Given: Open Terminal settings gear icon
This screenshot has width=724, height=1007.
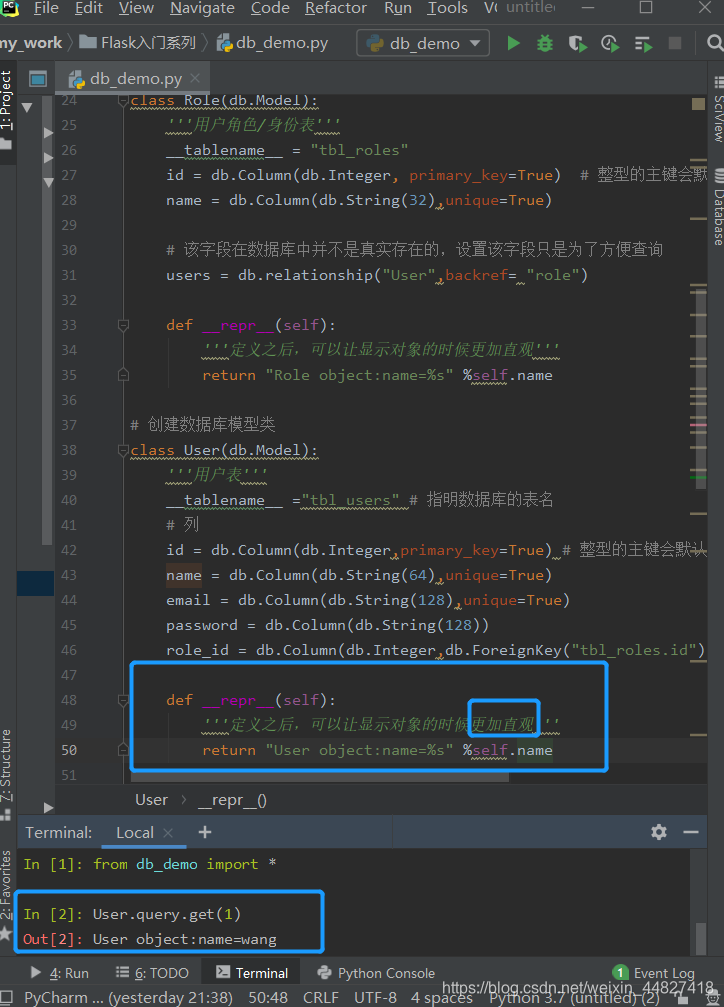Looking at the screenshot, I should point(658,832).
